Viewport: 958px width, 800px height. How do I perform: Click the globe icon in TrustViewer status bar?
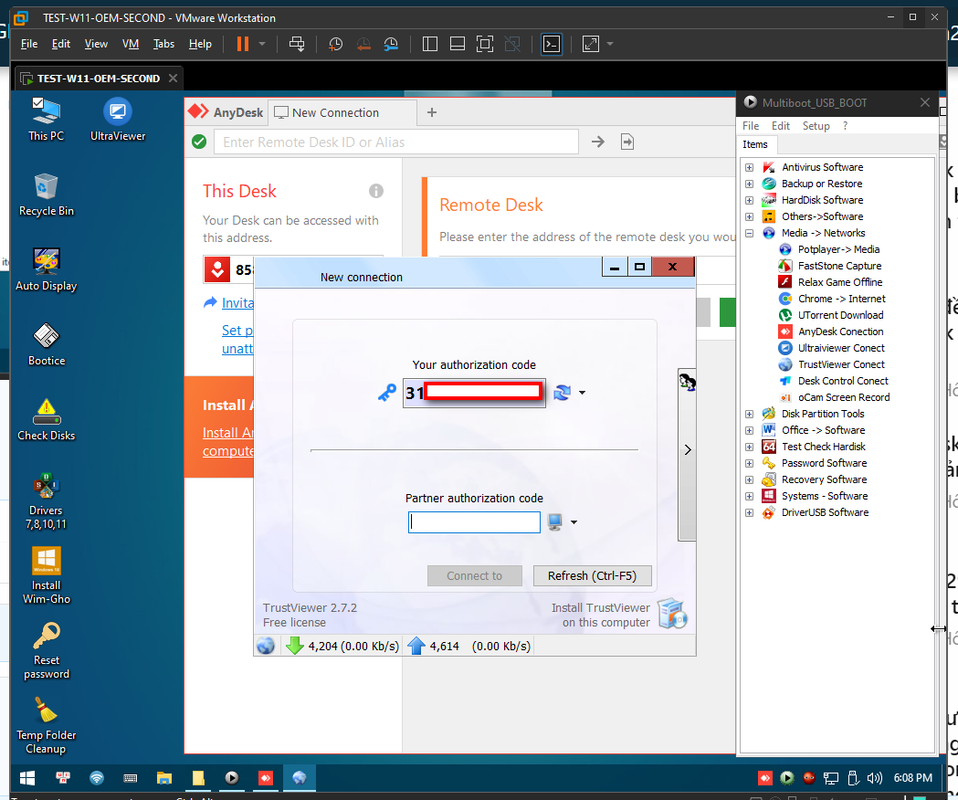coord(266,646)
